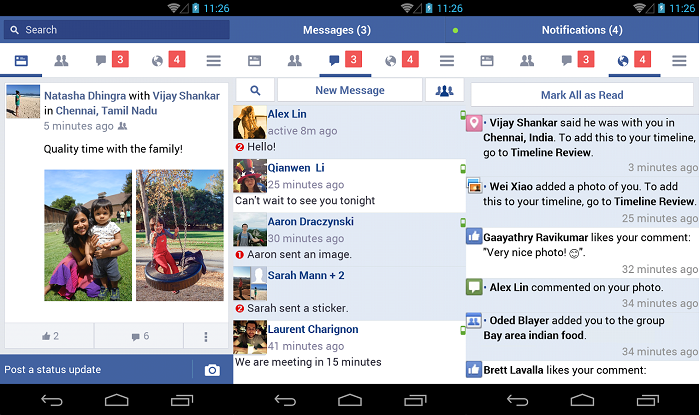This screenshot has width=700, height=415.
Task: Open friend requests icon on the news feed screen
Action: 61,61
